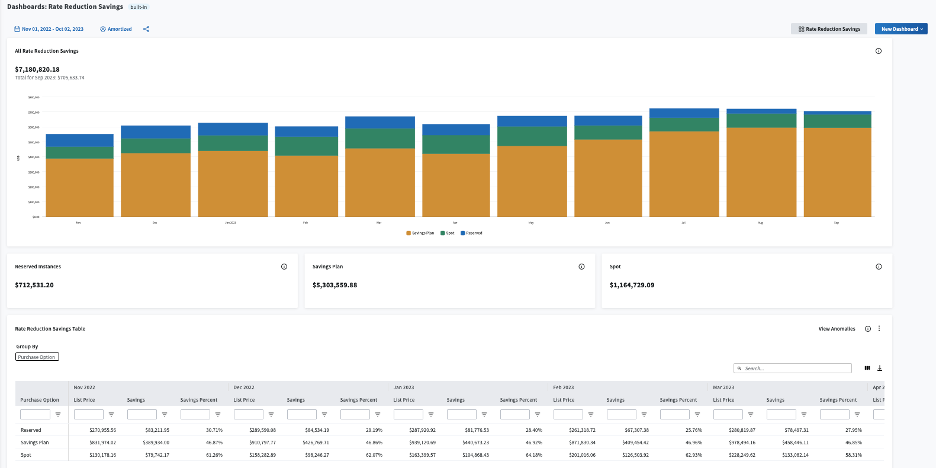Viewport: 936px width, 468px height.
Task: Click info icon on Spot card
Action: click(x=878, y=267)
